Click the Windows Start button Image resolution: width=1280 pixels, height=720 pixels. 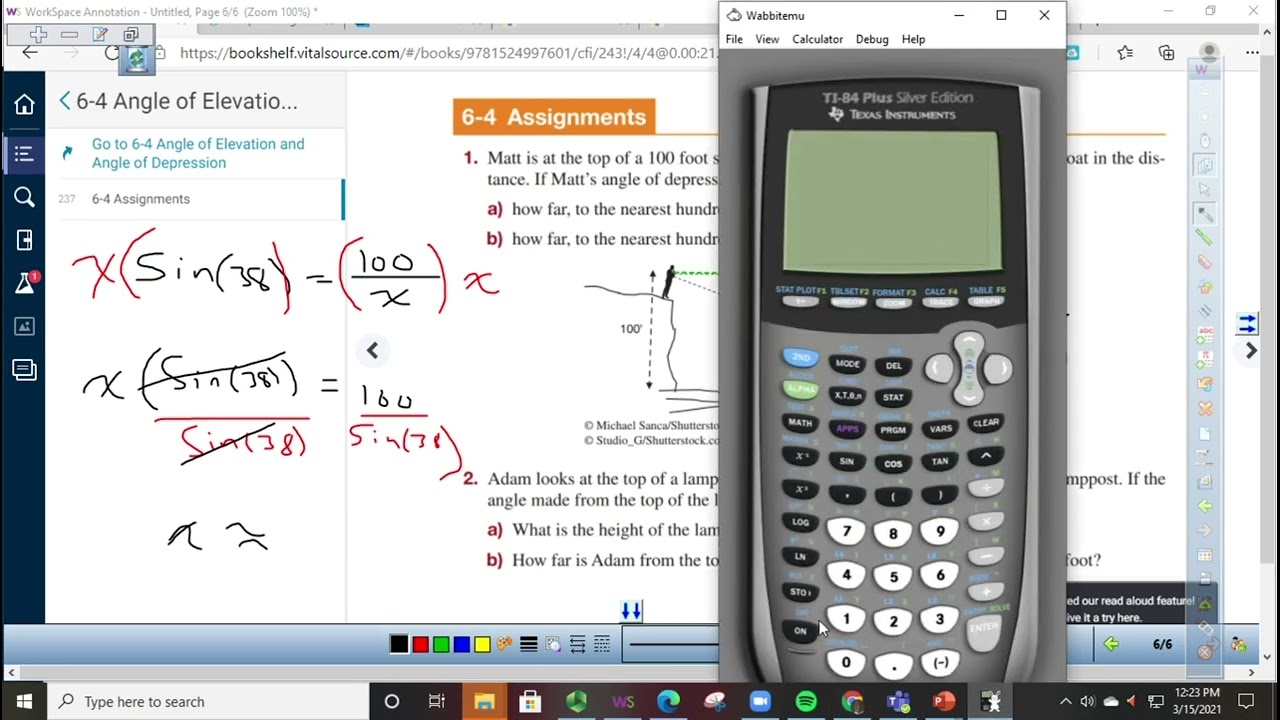(24, 701)
